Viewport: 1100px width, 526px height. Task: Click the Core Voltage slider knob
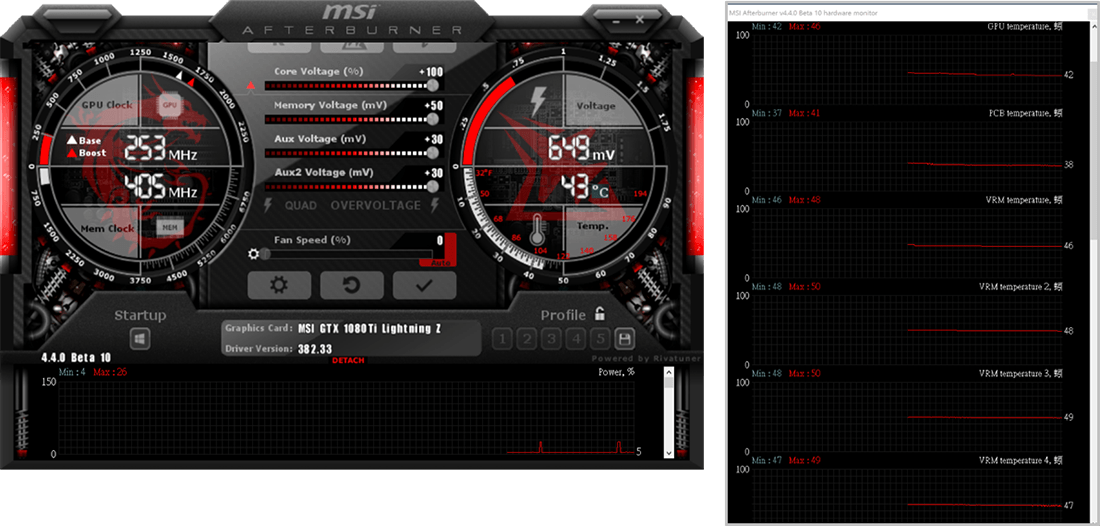click(x=433, y=85)
